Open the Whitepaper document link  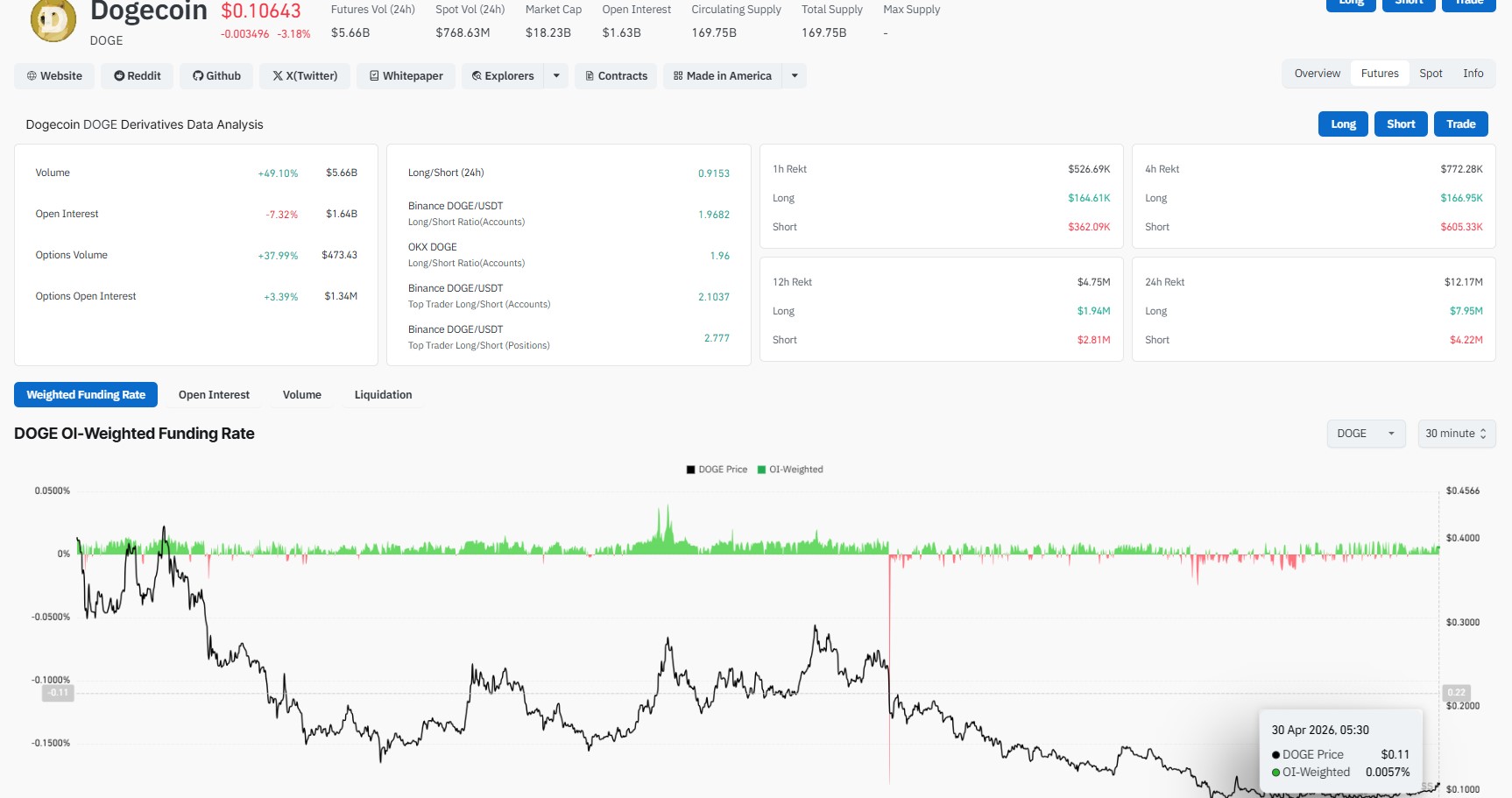click(406, 76)
